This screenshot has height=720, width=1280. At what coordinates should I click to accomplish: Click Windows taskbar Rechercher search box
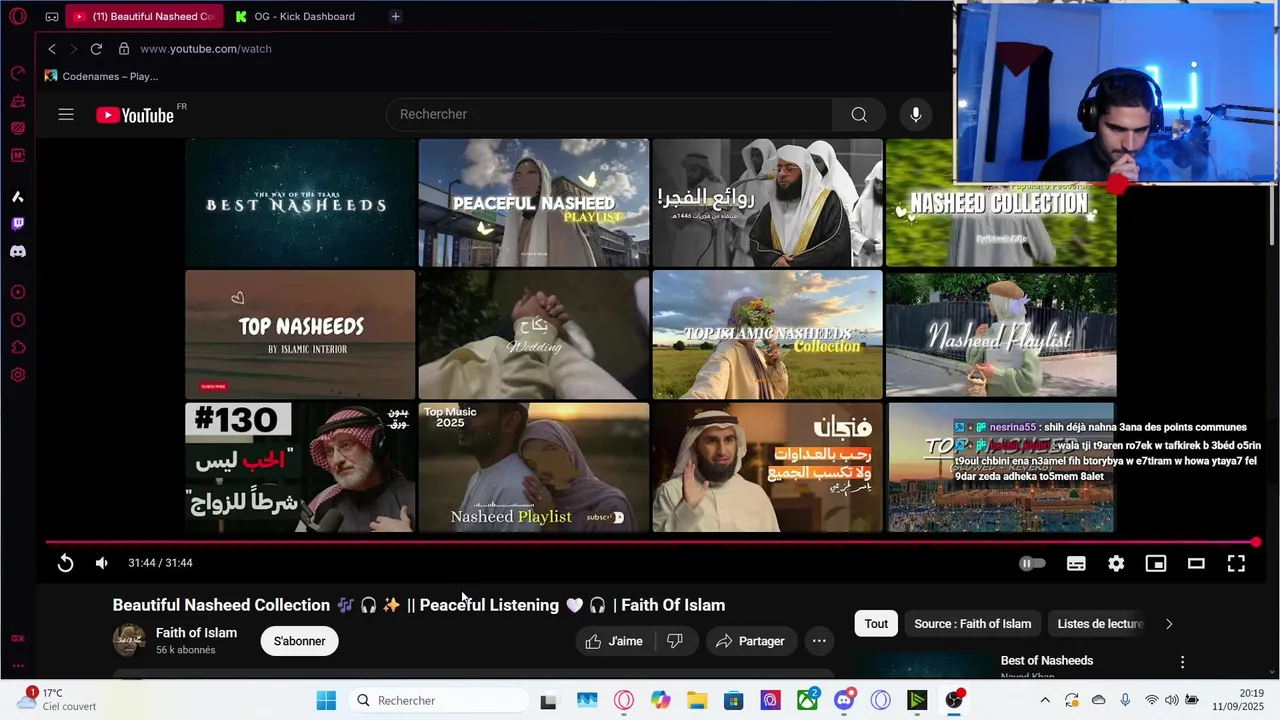click(437, 700)
